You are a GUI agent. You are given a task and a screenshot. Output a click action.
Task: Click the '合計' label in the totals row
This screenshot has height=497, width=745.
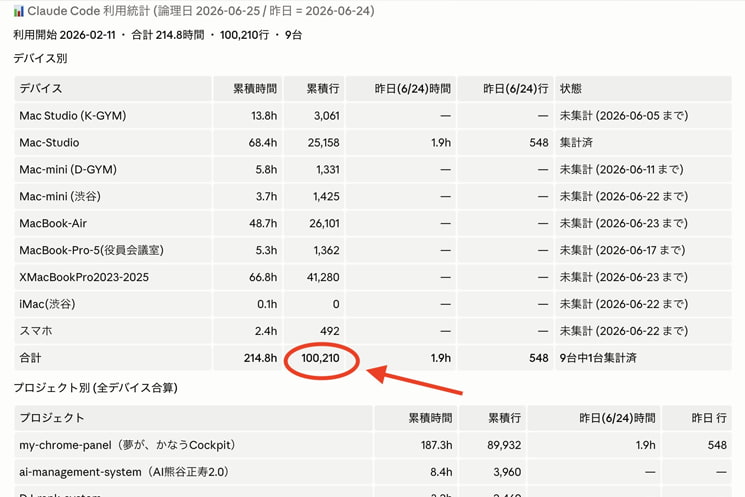point(30,358)
